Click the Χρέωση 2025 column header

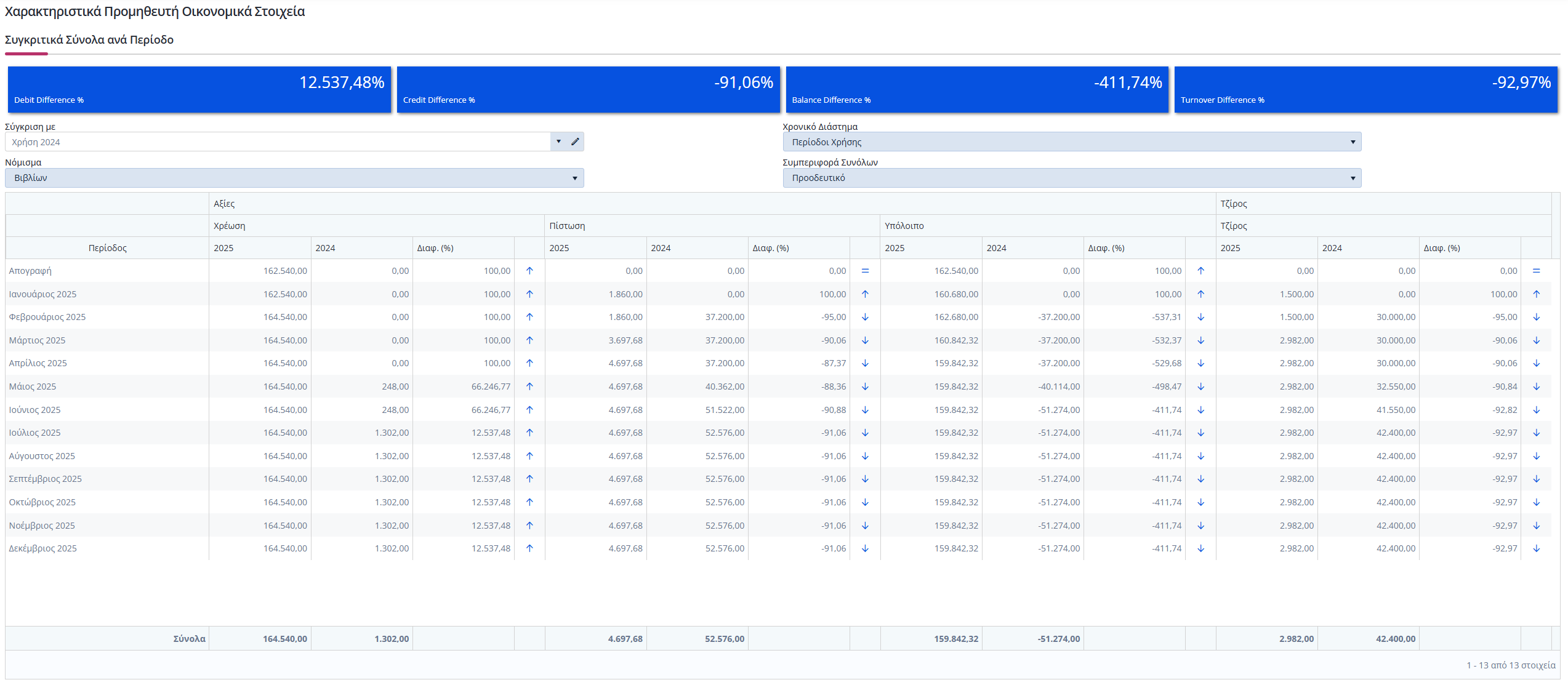(260, 248)
